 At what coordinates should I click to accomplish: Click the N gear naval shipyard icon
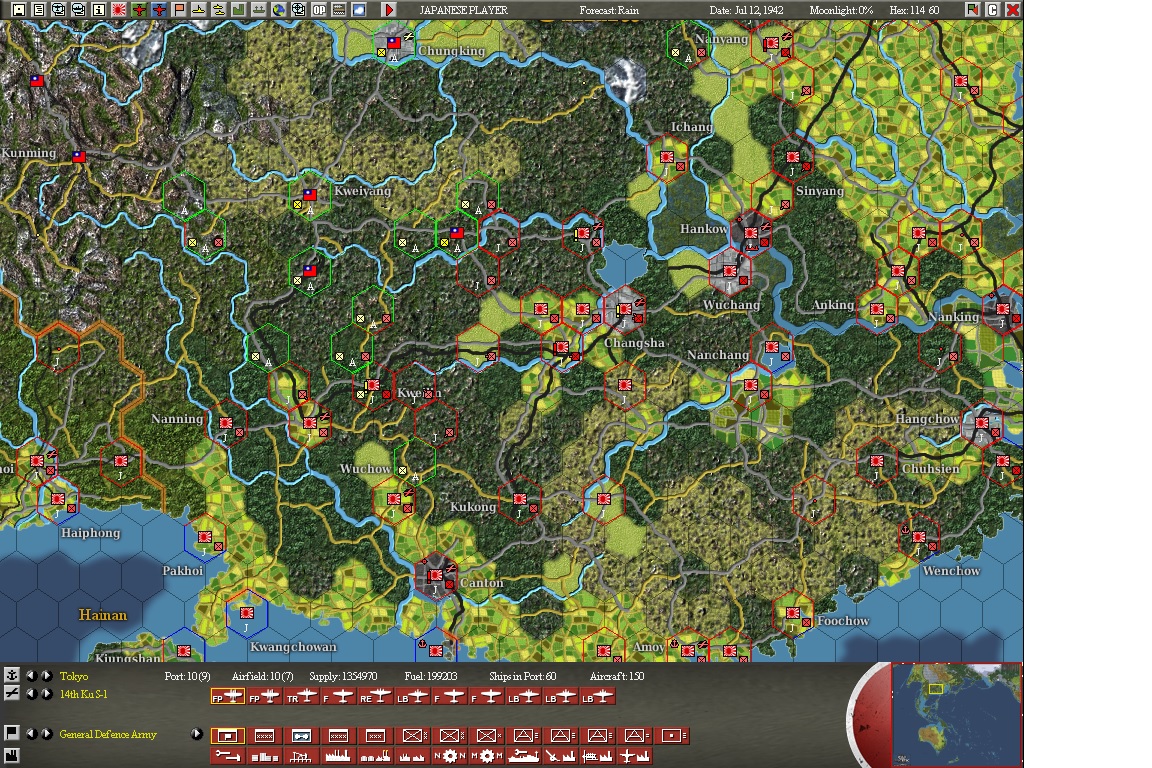pyautogui.click(x=450, y=756)
